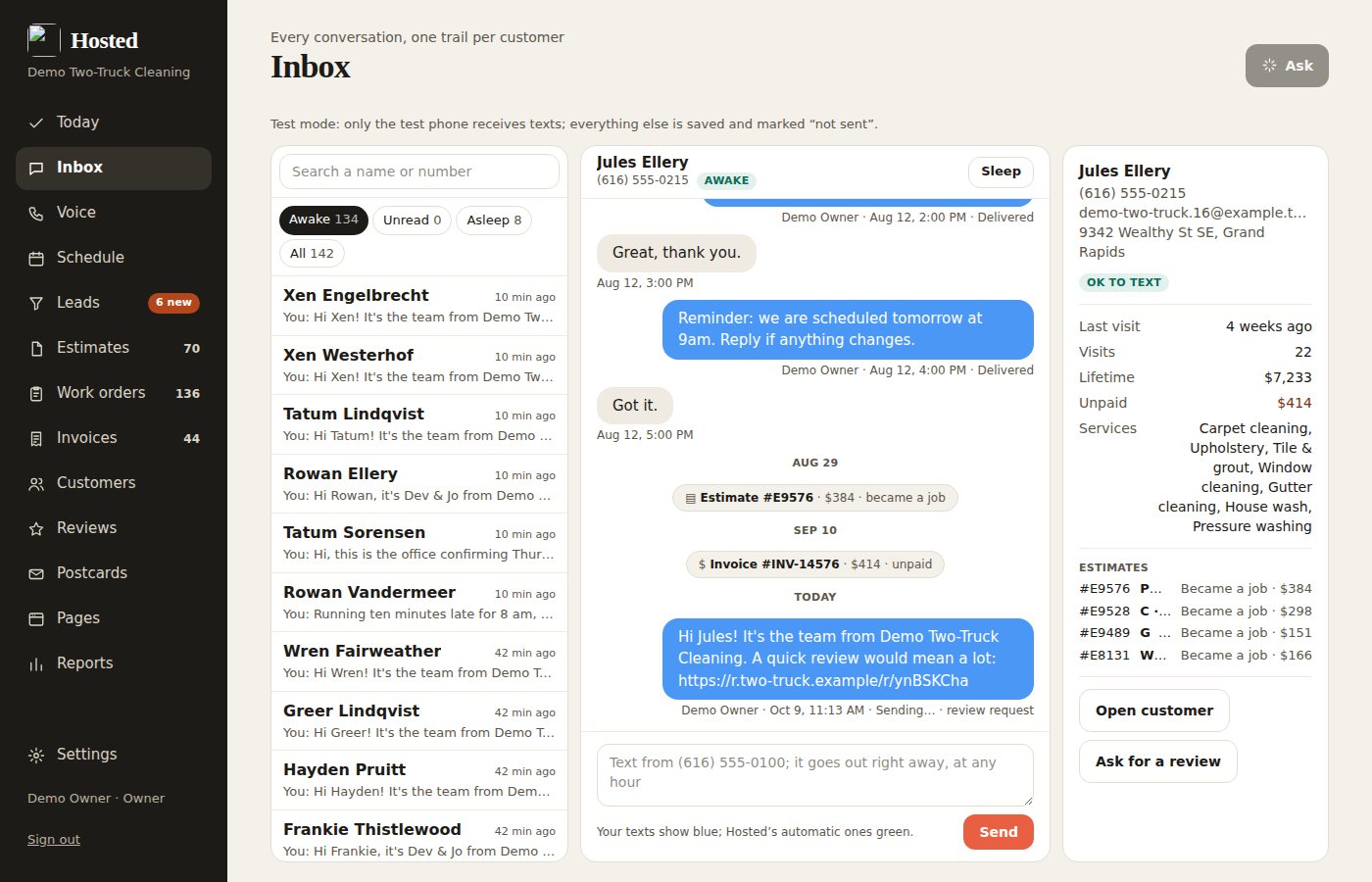Open estimate #E9528 in Estimates list
The height and width of the screenshot is (882, 1372).
1196,612
